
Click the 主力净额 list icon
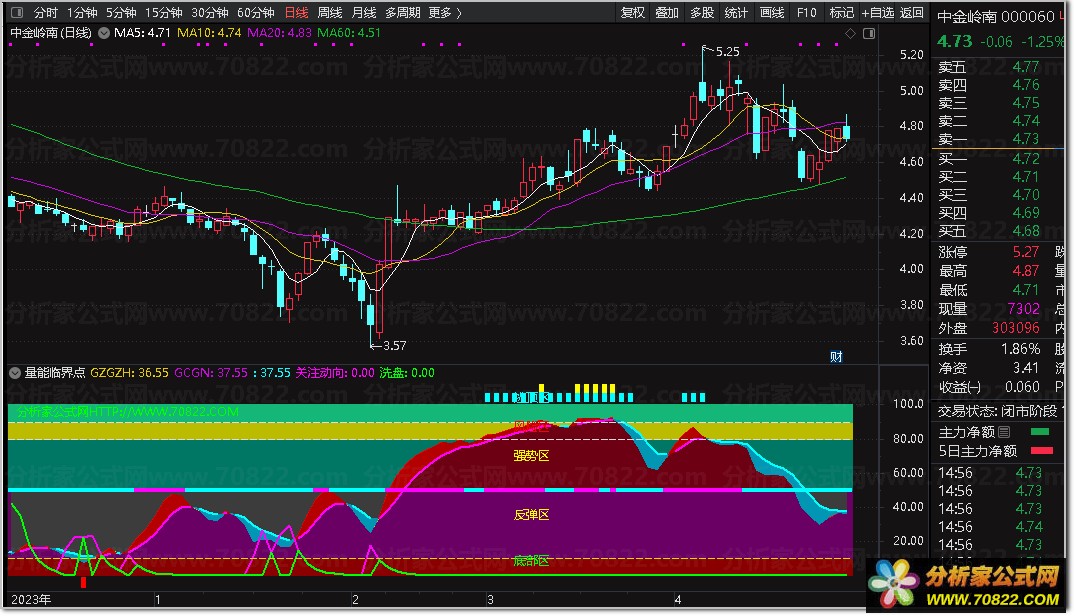click(1005, 432)
